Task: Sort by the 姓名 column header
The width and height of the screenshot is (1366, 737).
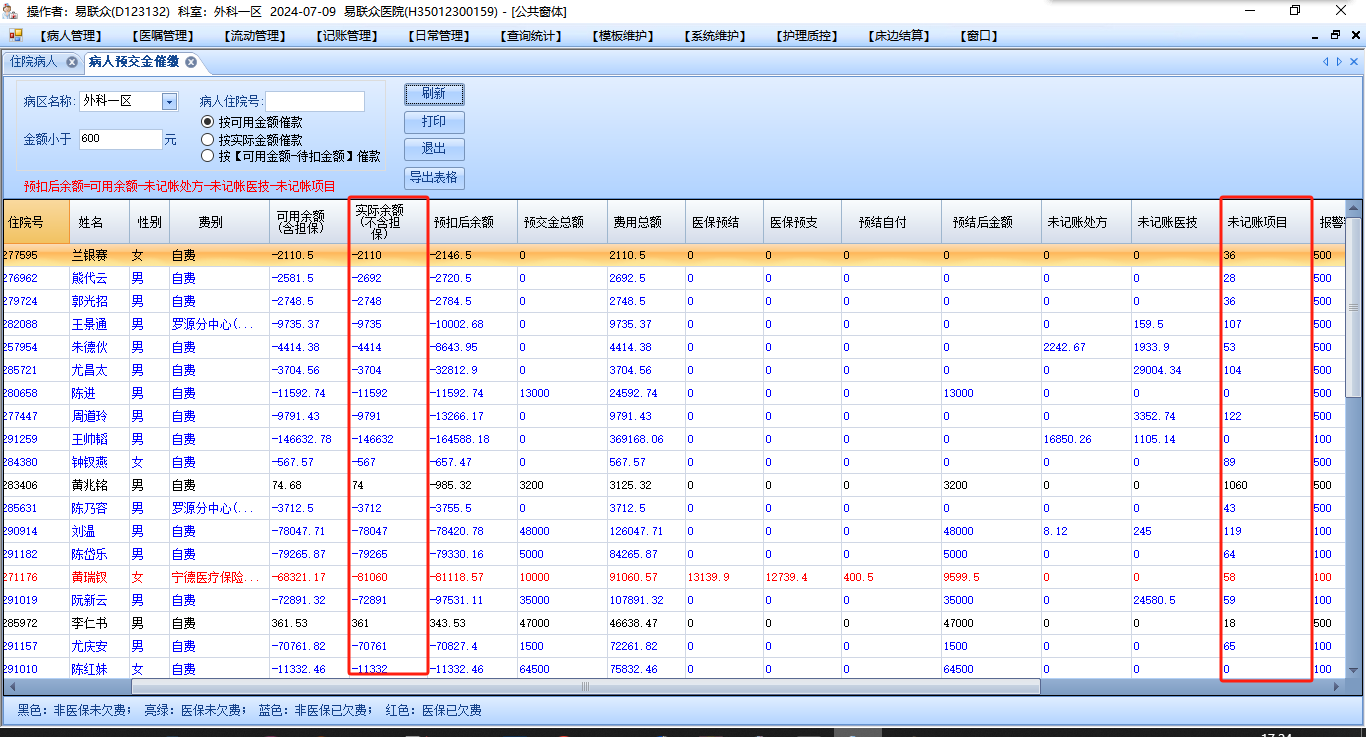Action: pos(99,222)
